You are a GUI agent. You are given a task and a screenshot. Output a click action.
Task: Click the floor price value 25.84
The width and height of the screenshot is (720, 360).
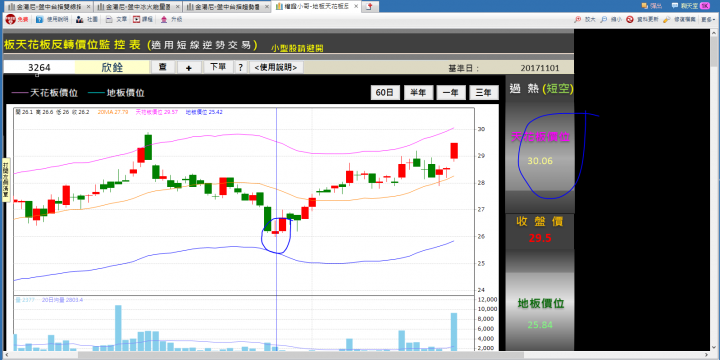(540, 325)
